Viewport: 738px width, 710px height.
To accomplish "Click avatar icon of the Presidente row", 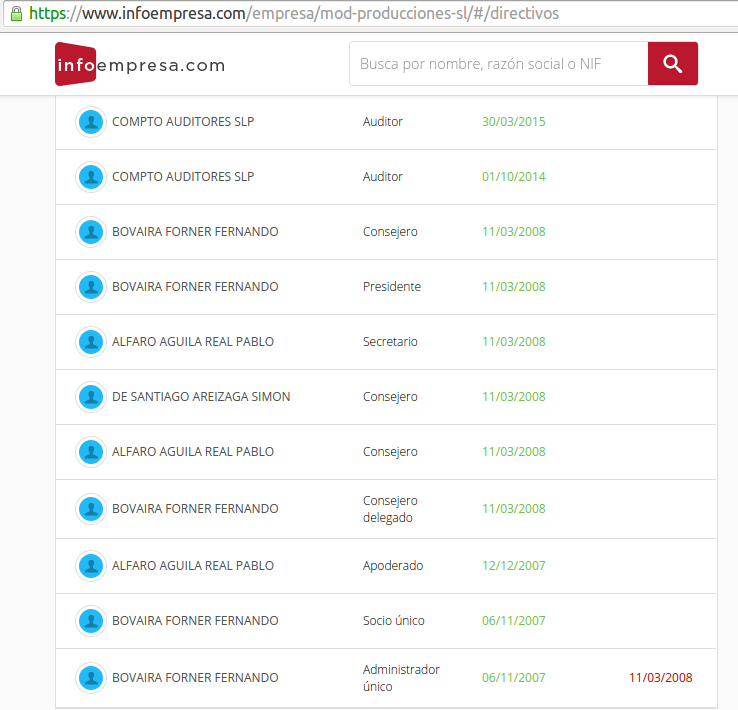I will point(91,287).
